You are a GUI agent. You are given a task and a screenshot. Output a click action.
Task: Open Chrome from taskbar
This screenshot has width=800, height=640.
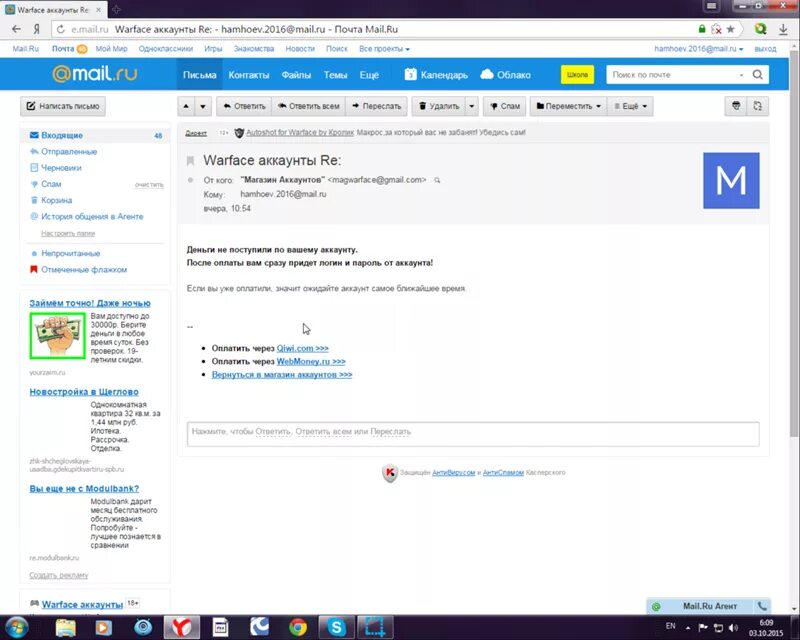point(297,627)
